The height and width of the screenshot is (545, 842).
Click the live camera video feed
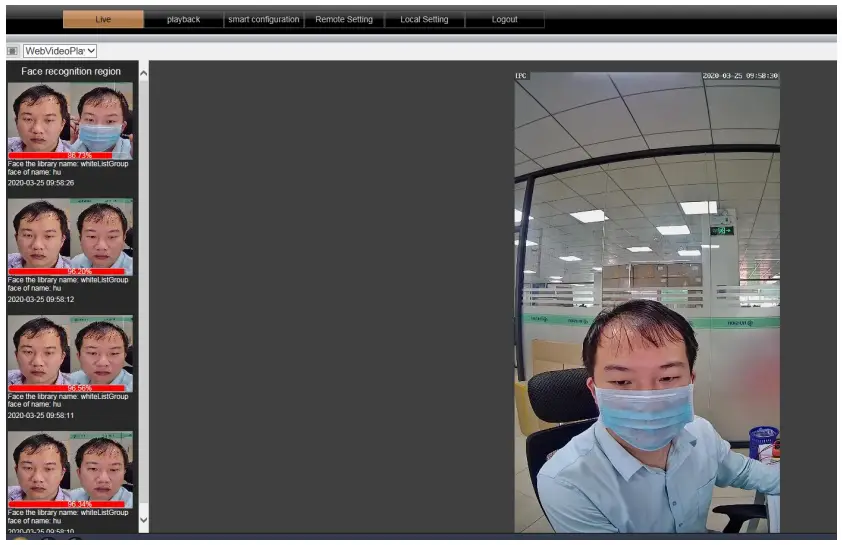[647, 302]
